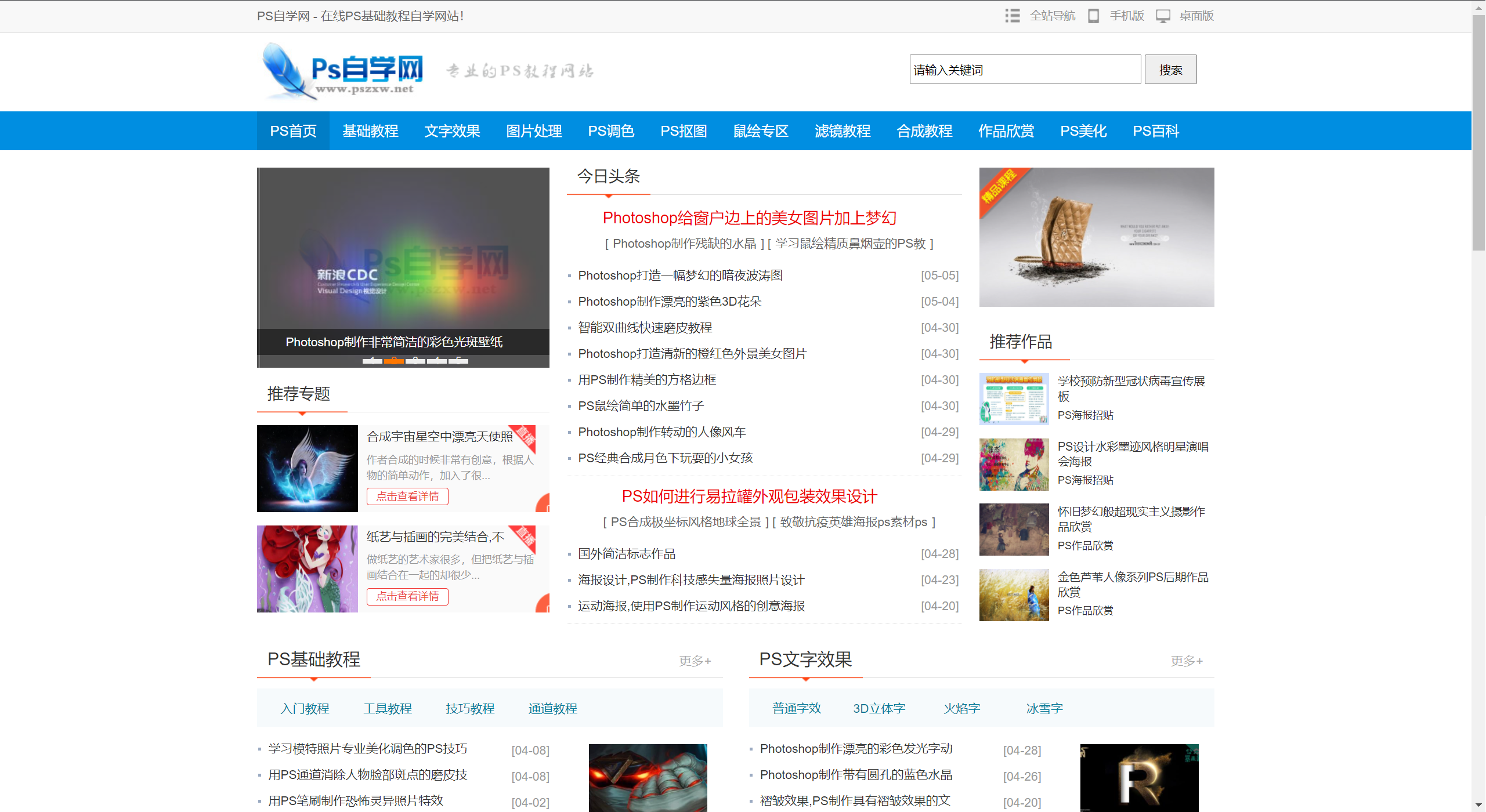Open 更多+ in PS基础教程 section
The image size is (1486, 812).
pos(694,661)
